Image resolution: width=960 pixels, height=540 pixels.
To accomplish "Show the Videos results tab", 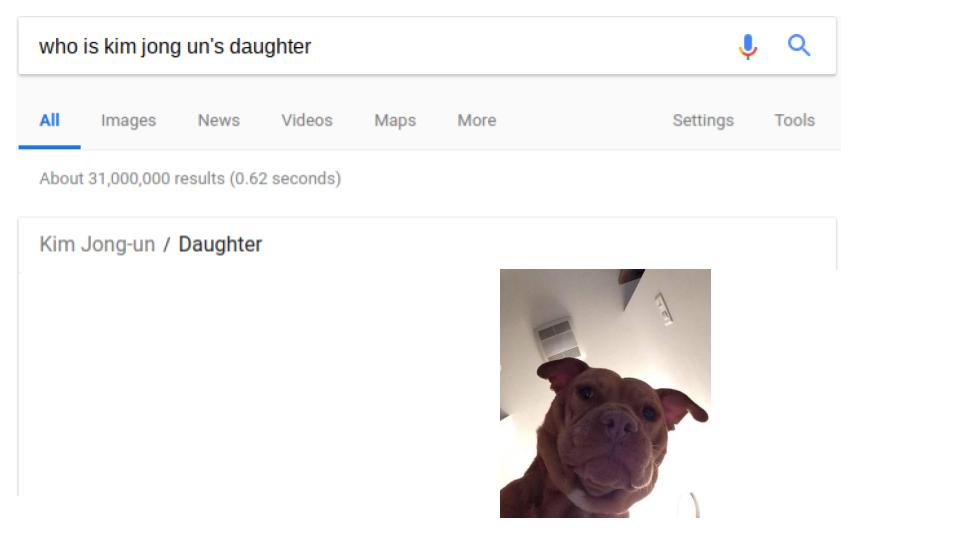I will click(x=307, y=121).
